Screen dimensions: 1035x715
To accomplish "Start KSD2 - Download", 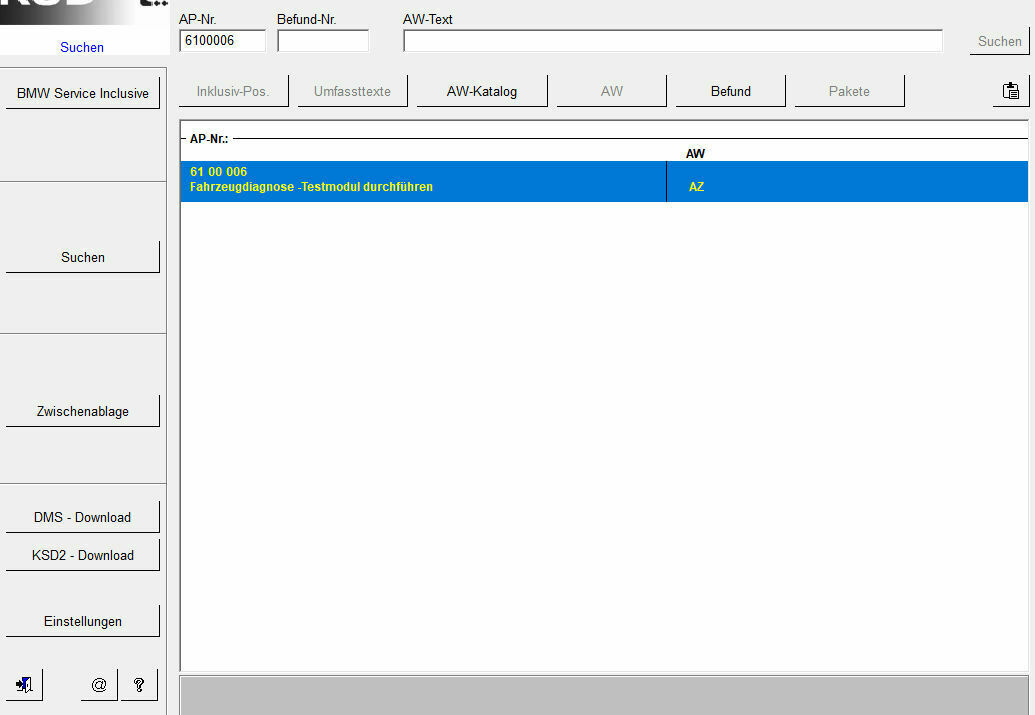I will tap(83, 555).
